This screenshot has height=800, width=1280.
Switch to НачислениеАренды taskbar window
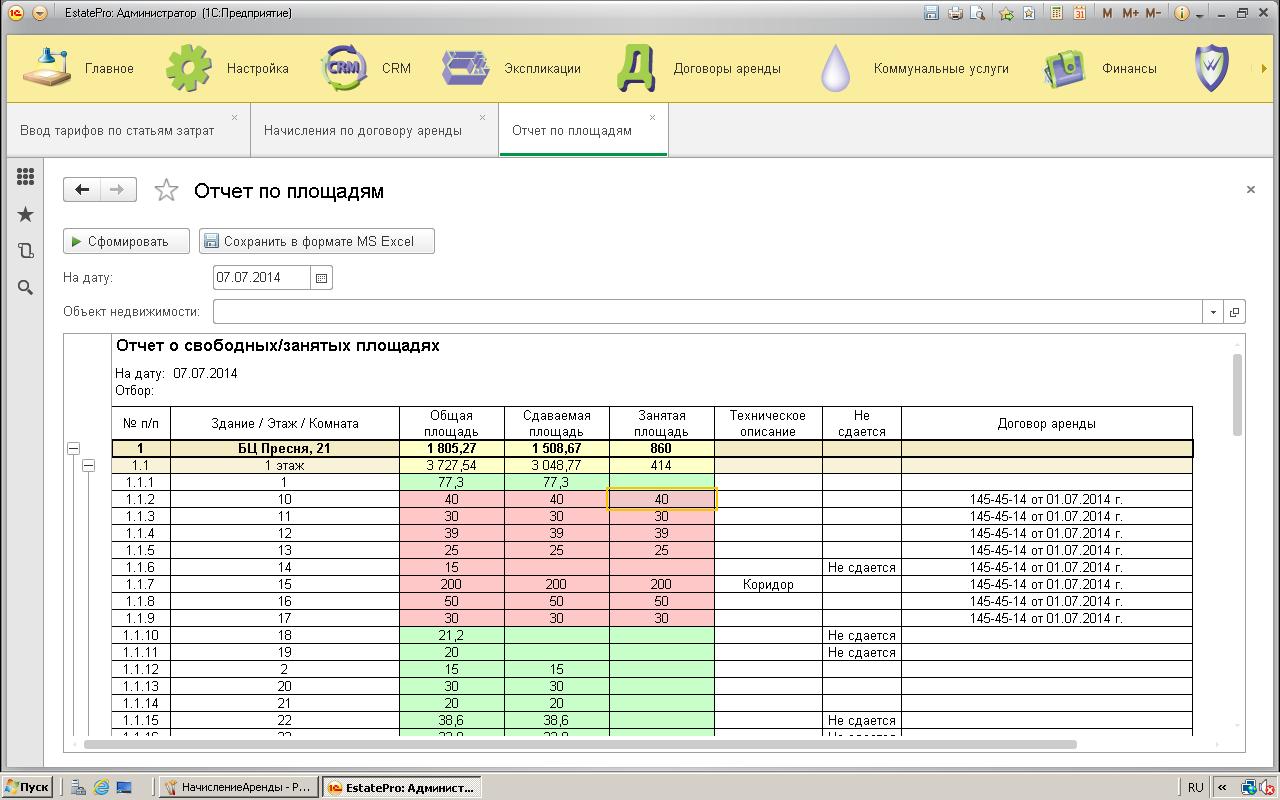point(239,787)
